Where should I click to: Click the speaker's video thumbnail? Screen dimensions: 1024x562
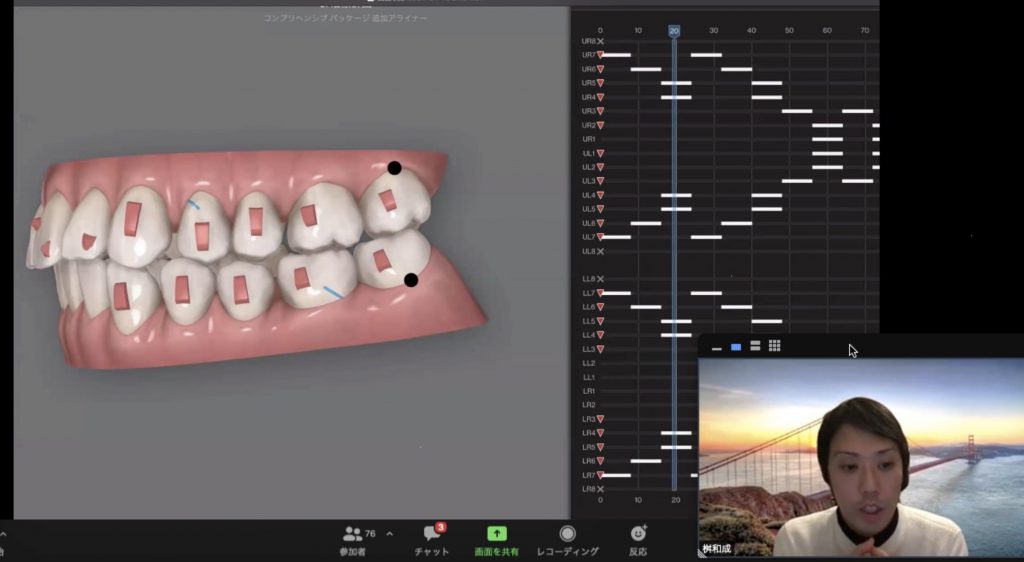click(x=861, y=457)
